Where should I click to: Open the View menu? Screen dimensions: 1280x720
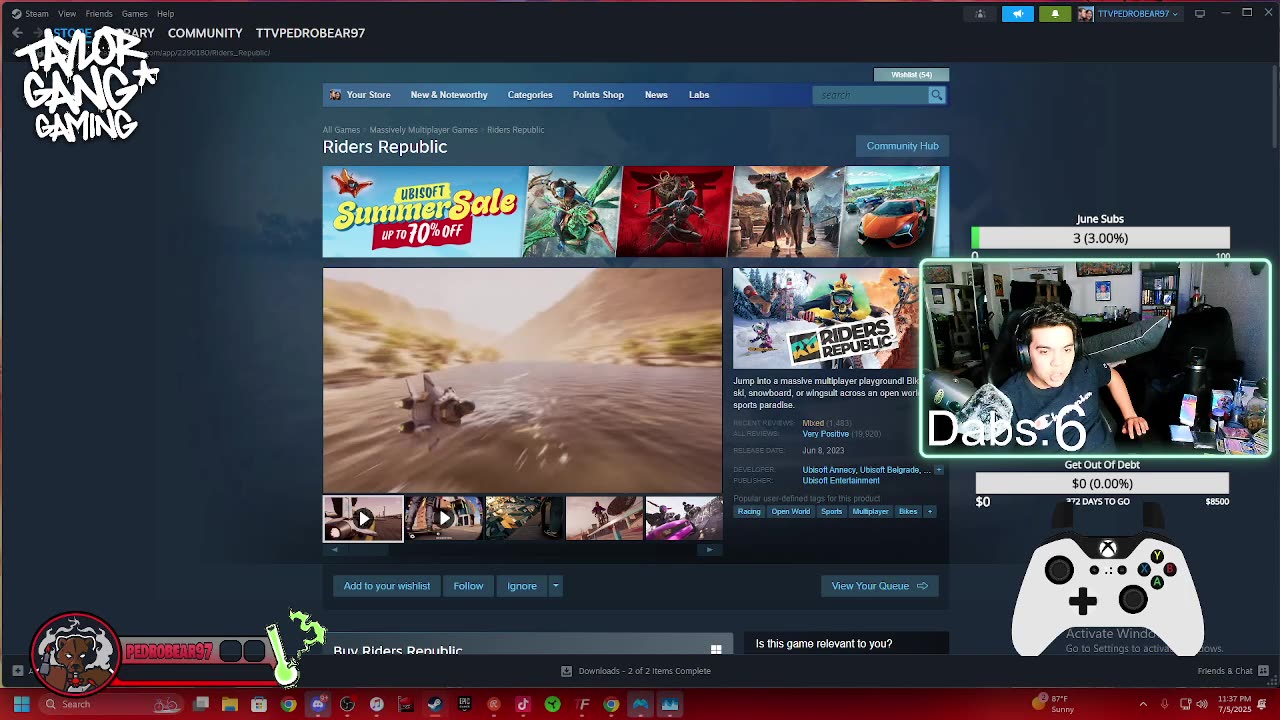[x=67, y=14]
